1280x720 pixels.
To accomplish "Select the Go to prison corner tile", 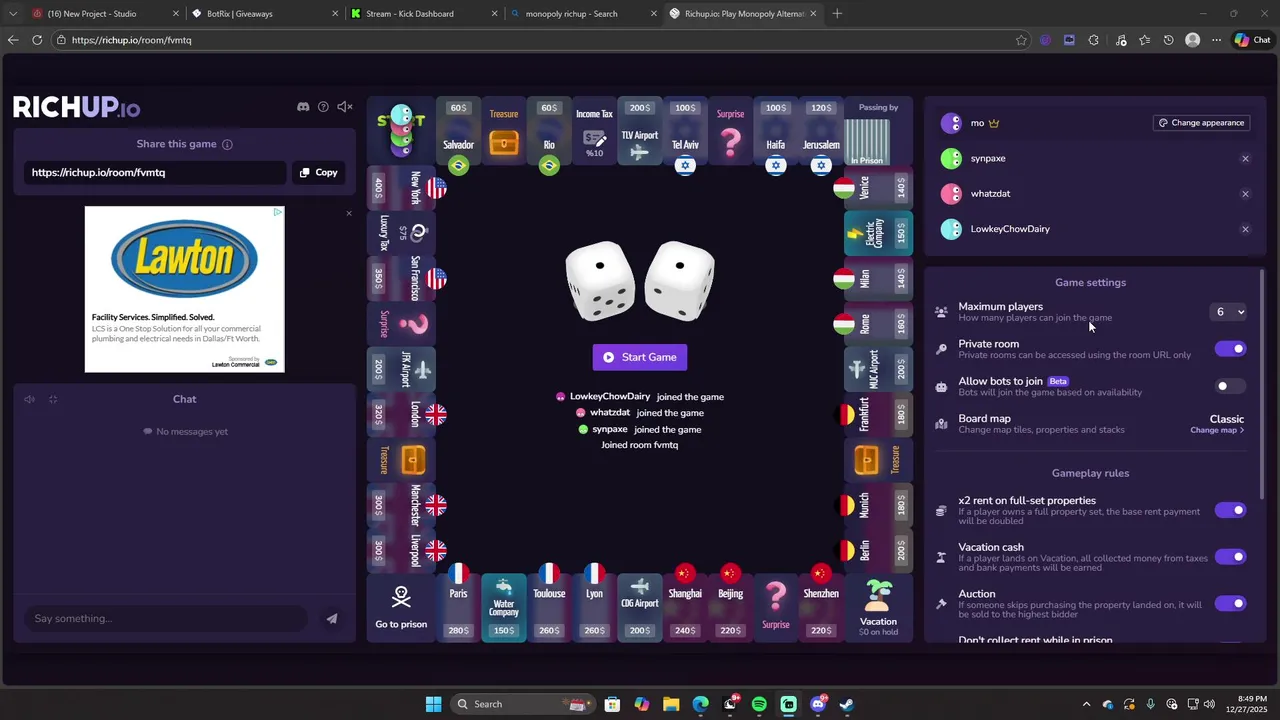I will pos(401,608).
